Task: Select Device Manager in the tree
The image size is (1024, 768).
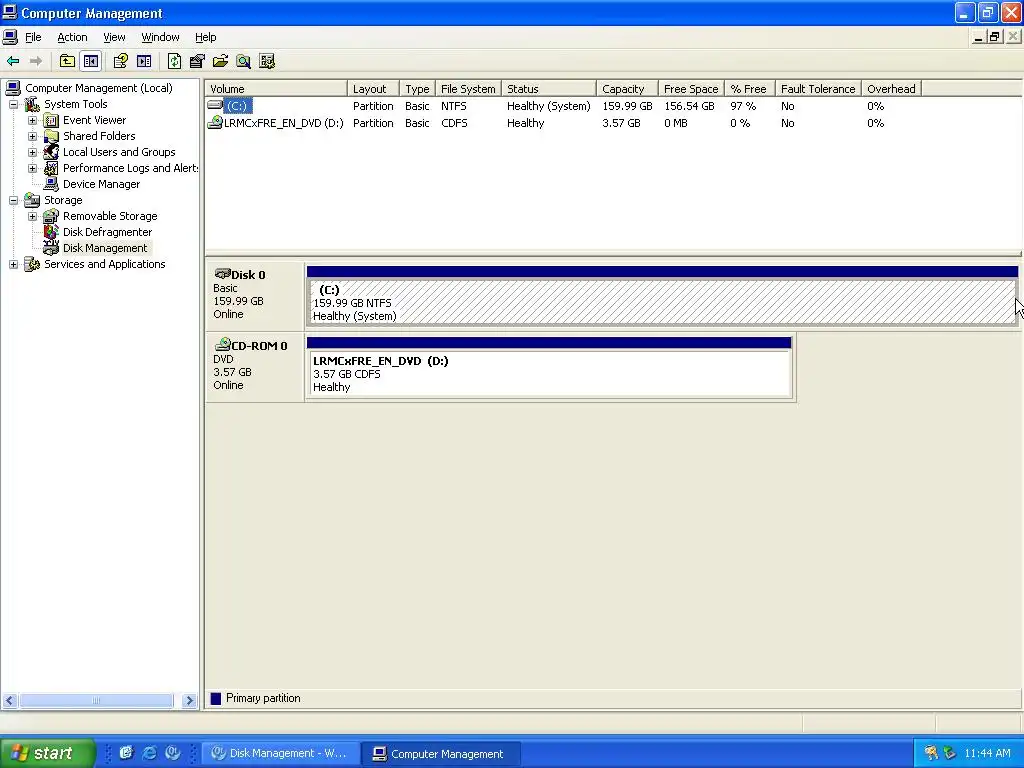Action: tap(101, 184)
